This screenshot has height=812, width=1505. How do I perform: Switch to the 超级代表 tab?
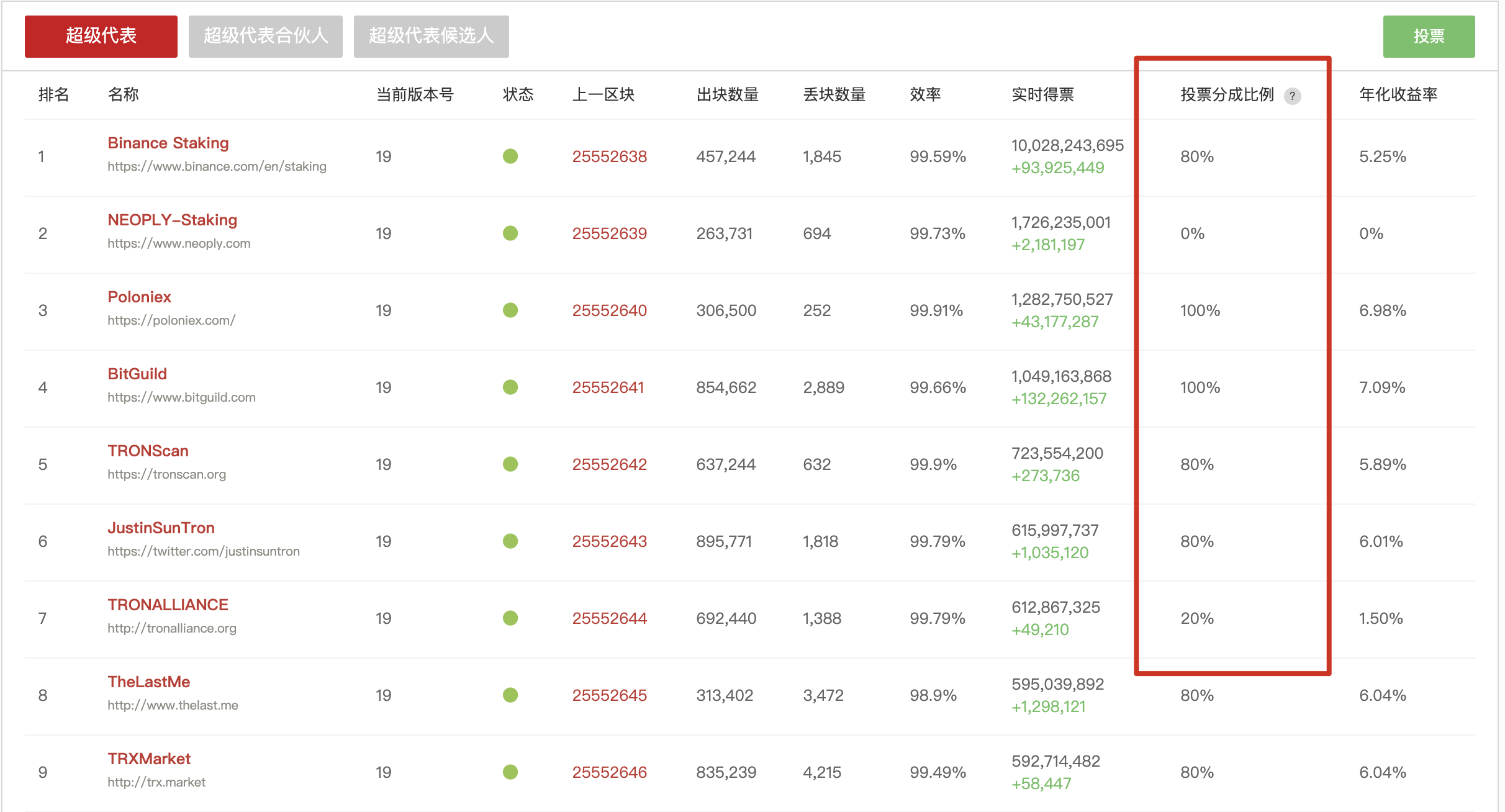tap(101, 36)
